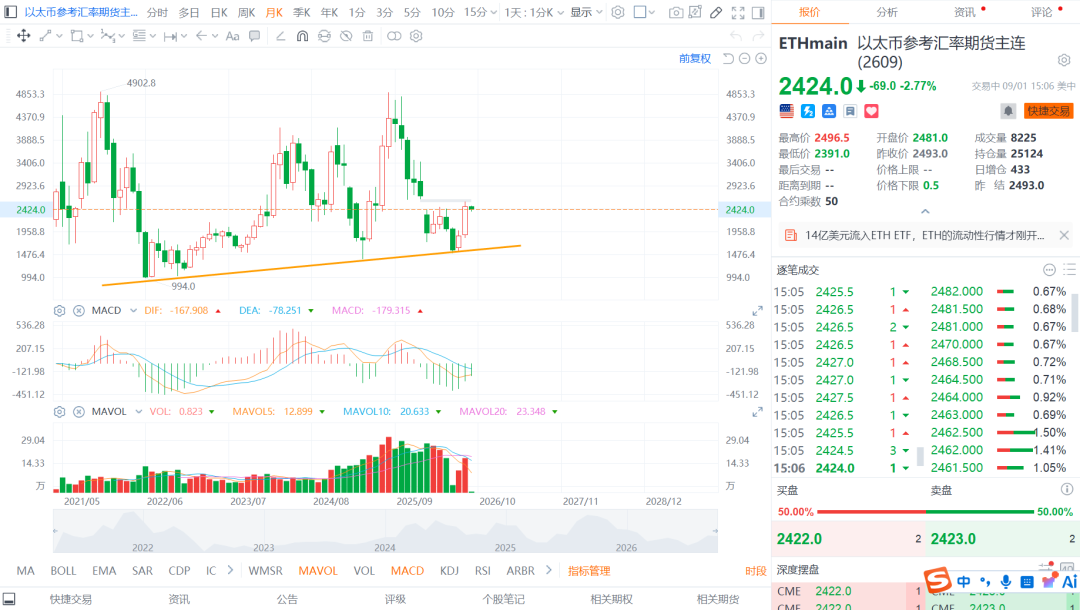Add a text annotation with Aa tool
This screenshot has height=610, width=1080.
233,36
